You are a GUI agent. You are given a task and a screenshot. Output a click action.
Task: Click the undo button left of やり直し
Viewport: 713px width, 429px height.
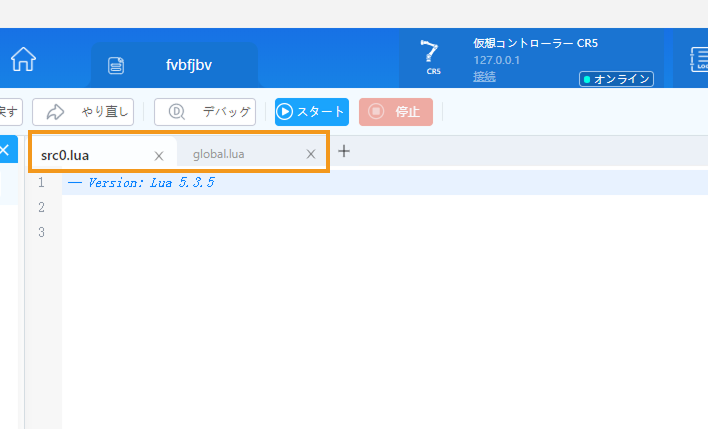point(10,112)
